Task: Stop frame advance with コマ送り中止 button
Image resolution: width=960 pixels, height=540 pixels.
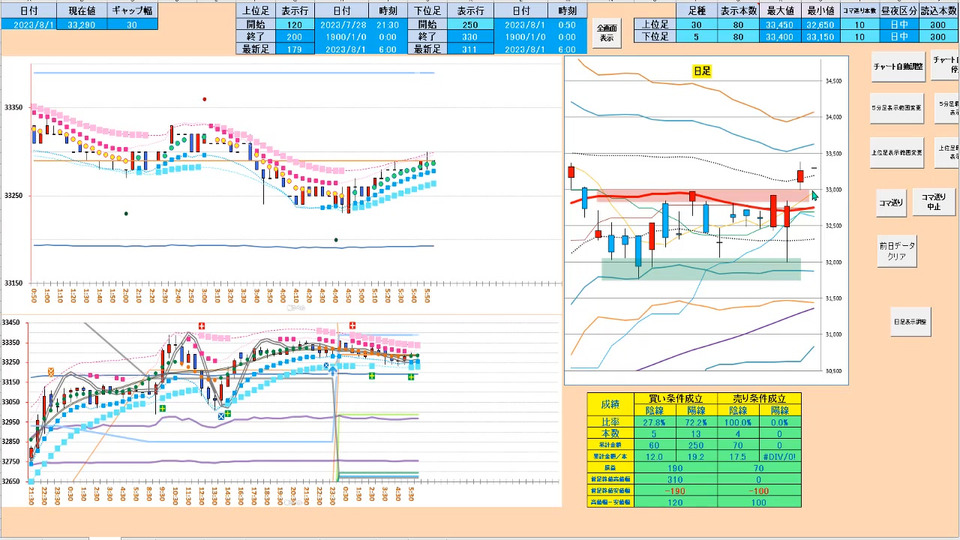Action: pyautogui.click(x=933, y=202)
